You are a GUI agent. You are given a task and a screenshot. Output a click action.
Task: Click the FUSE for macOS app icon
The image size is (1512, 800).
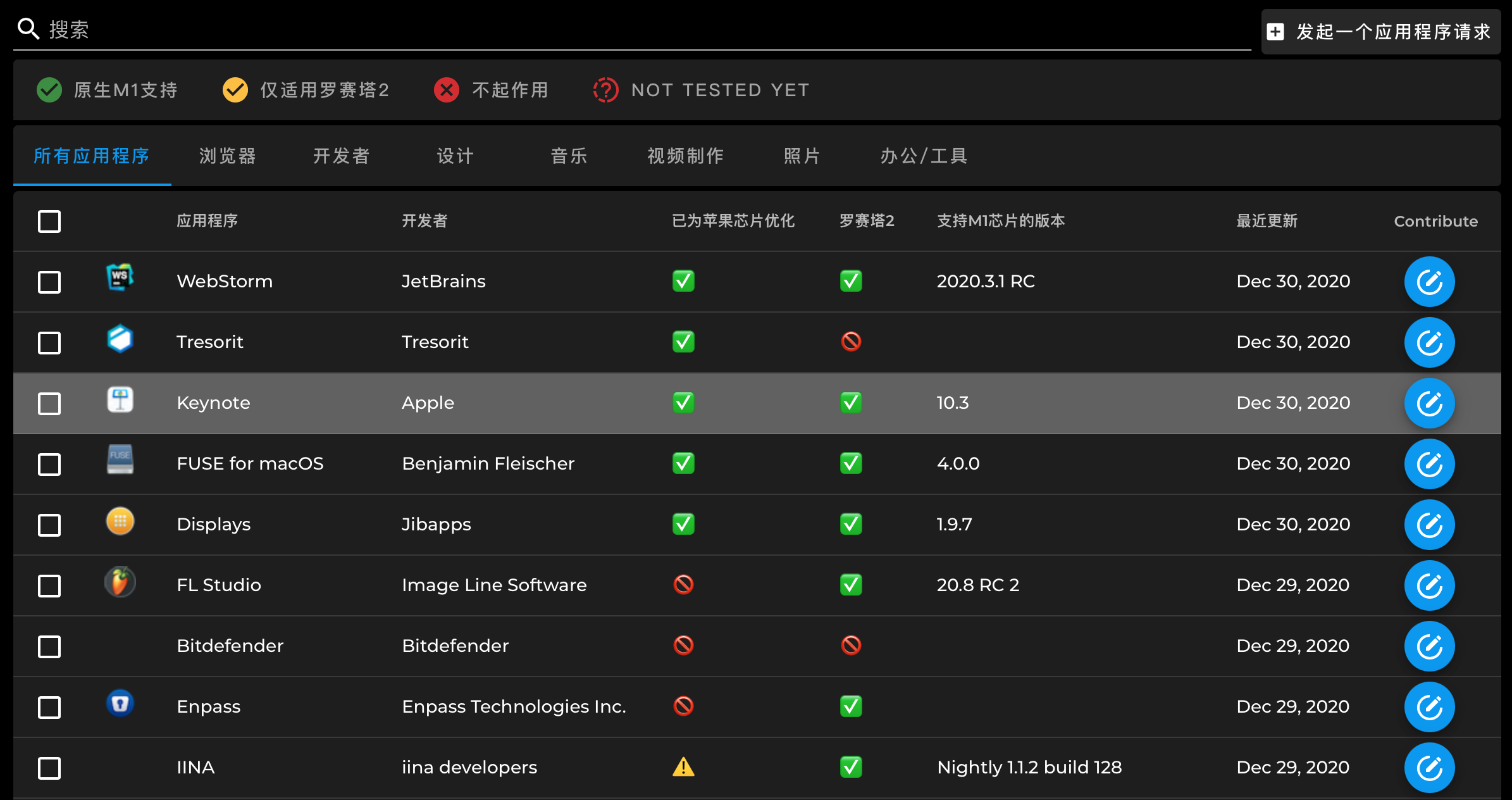[120, 459]
